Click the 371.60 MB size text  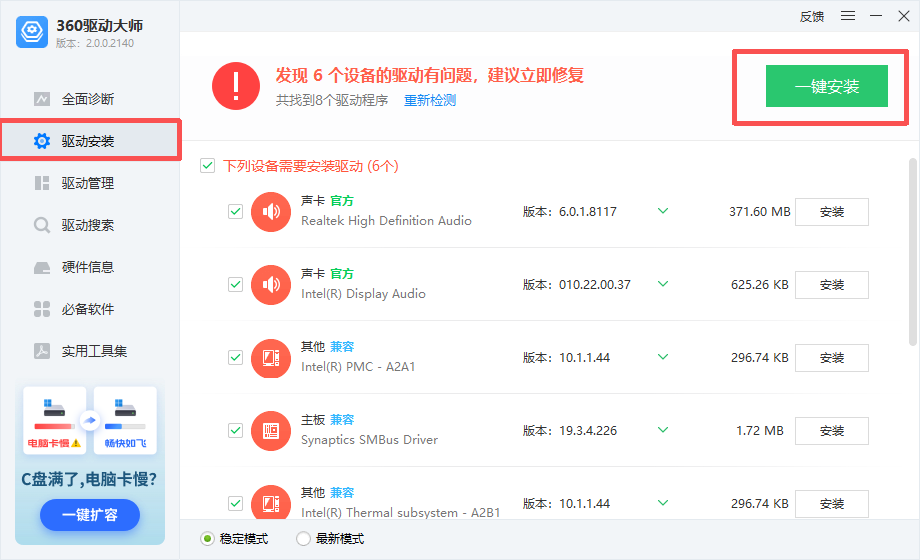(x=760, y=211)
